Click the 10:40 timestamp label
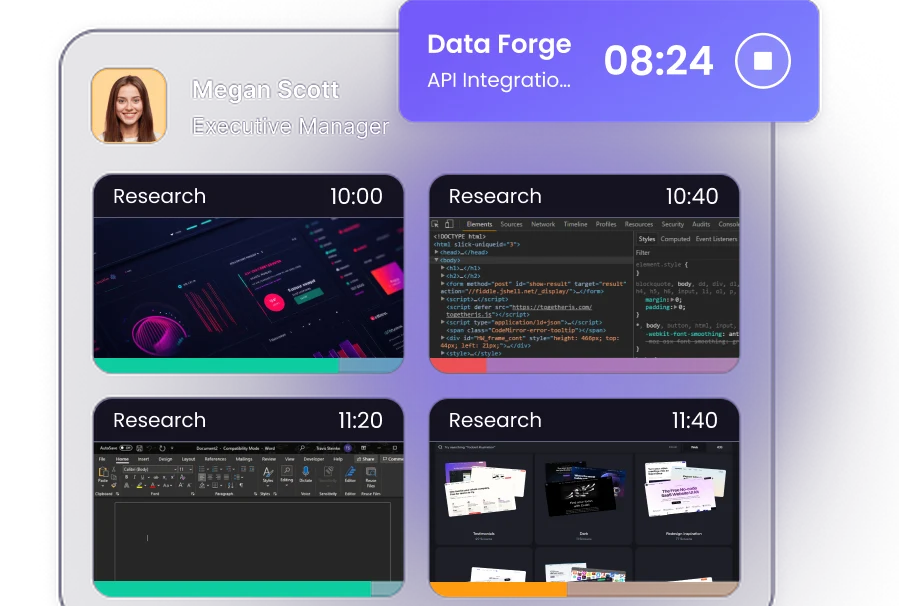This screenshot has width=899, height=606. tap(691, 196)
